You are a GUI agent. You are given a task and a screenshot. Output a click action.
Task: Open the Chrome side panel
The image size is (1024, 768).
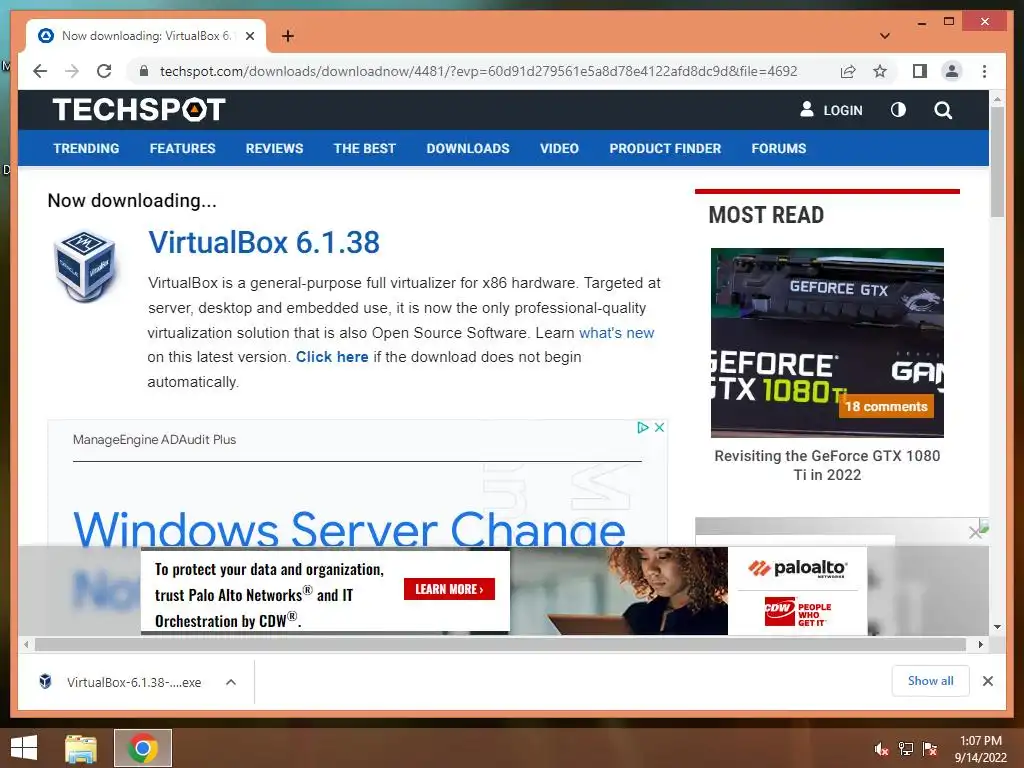pos(920,71)
